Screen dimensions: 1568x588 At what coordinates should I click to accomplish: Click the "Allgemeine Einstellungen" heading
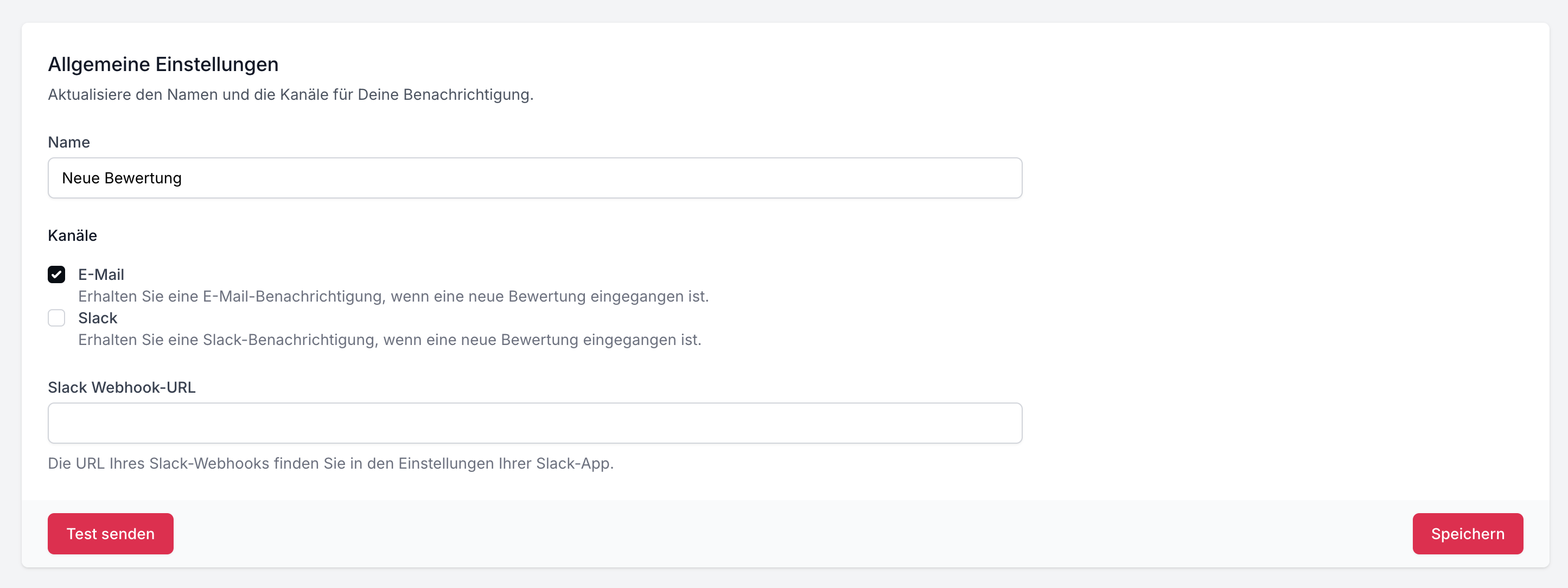(x=163, y=65)
